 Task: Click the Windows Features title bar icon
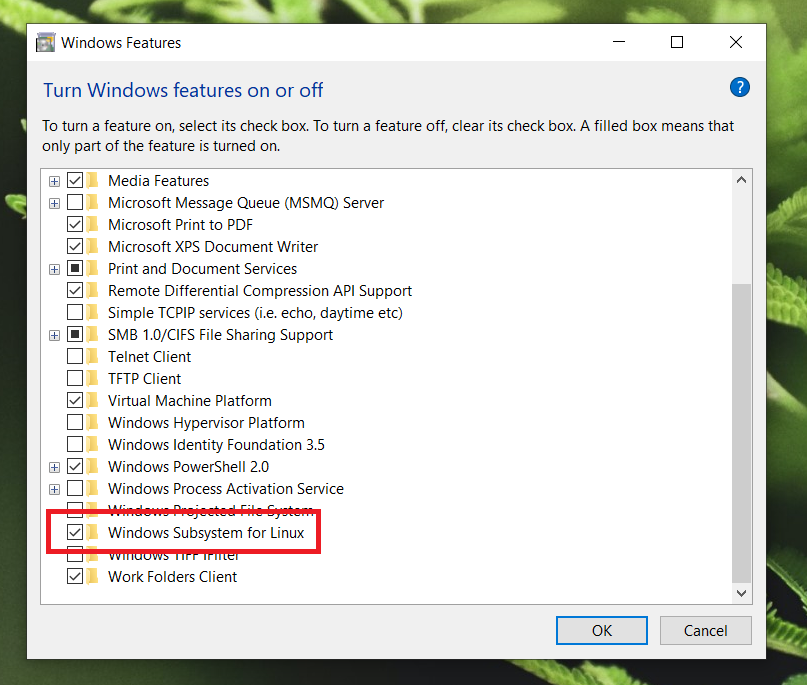[x=45, y=42]
